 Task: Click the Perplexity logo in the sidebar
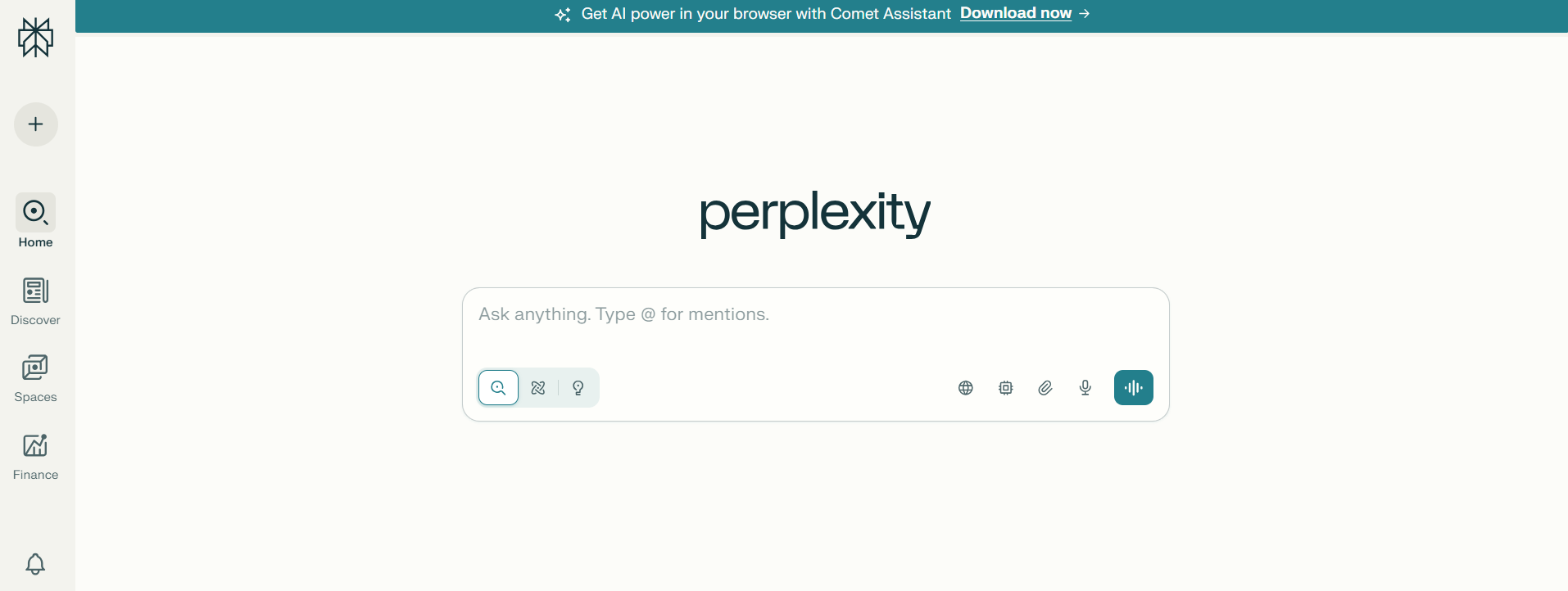click(x=35, y=37)
